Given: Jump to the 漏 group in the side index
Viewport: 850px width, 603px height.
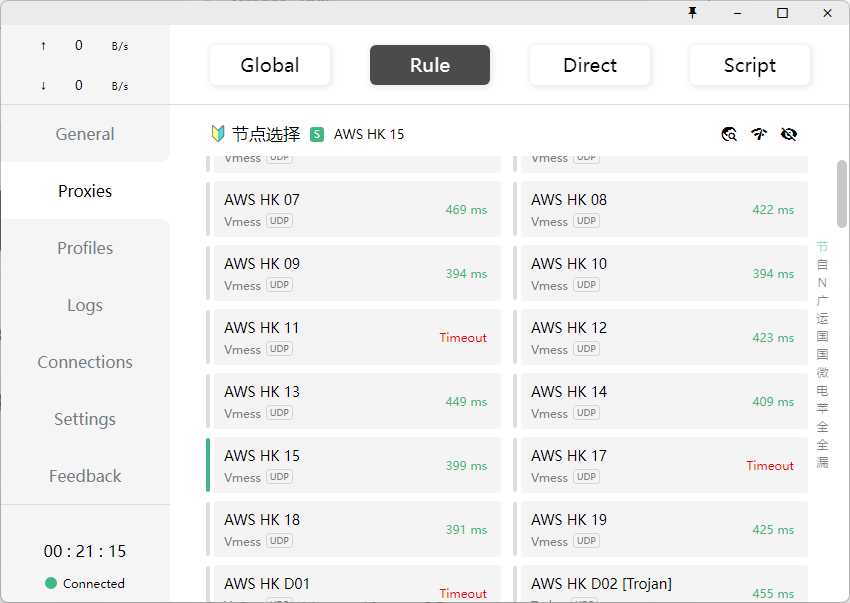Looking at the screenshot, I should tap(822, 463).
